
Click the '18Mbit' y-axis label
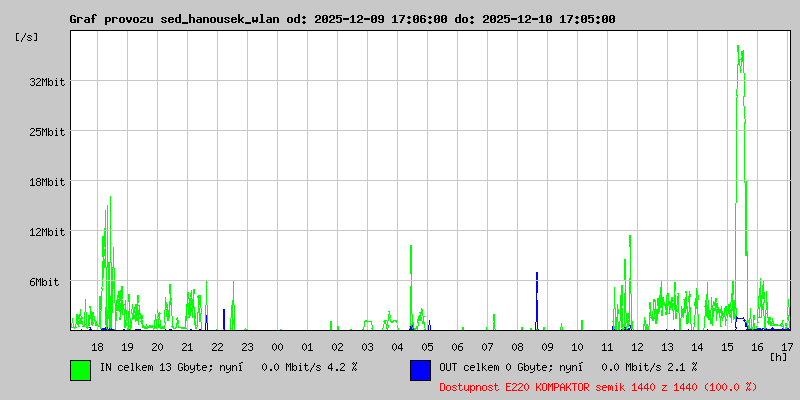click(47, 182)
